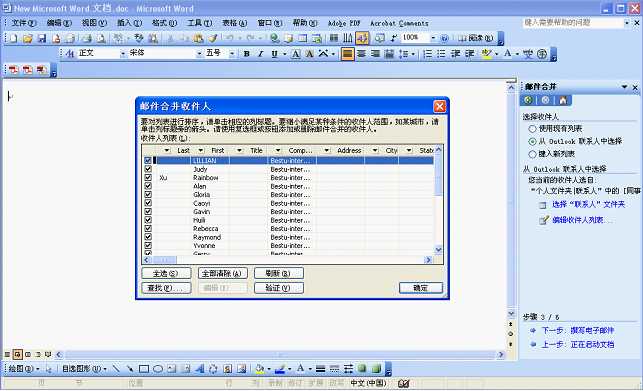643x391 pixels.
Task: Click the Open folder icon in toolbar
Action: tap(27, 39)
